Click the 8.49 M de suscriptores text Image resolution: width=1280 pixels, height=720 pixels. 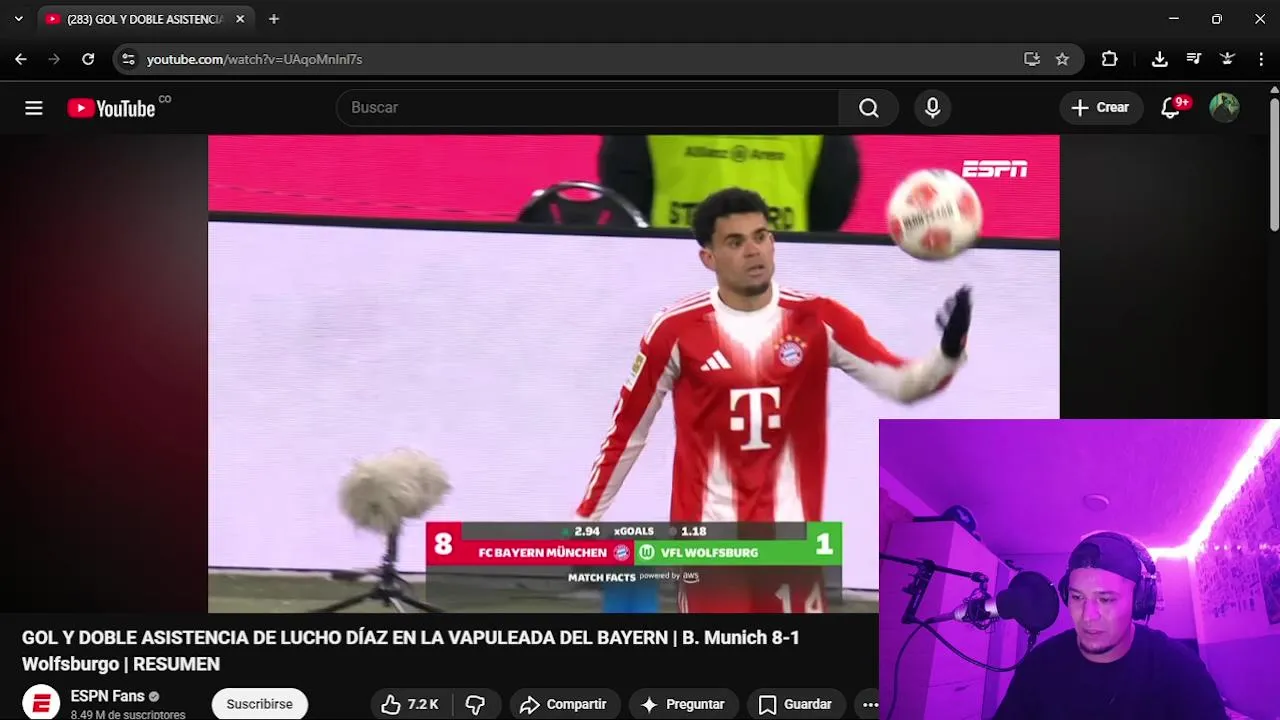128,715
